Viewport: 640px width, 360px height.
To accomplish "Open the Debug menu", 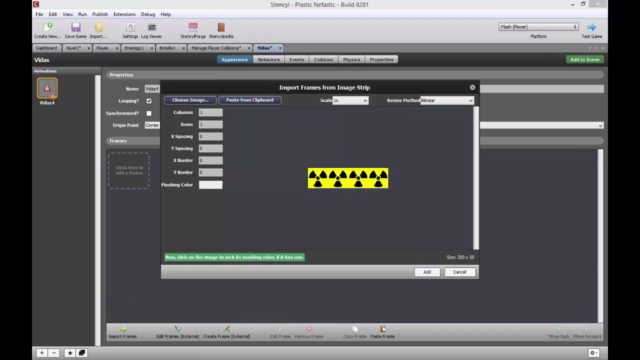I will pos(148,14).
